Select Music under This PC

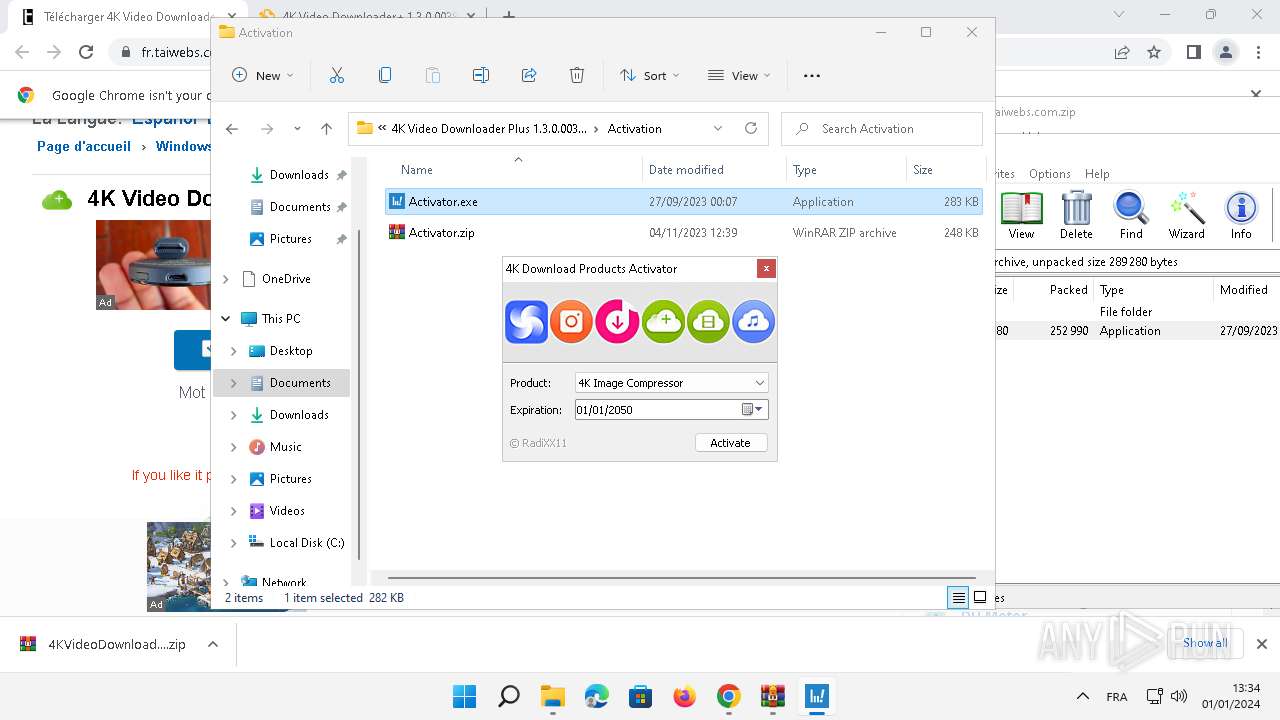pyautogui.click(x=286, y=447)
